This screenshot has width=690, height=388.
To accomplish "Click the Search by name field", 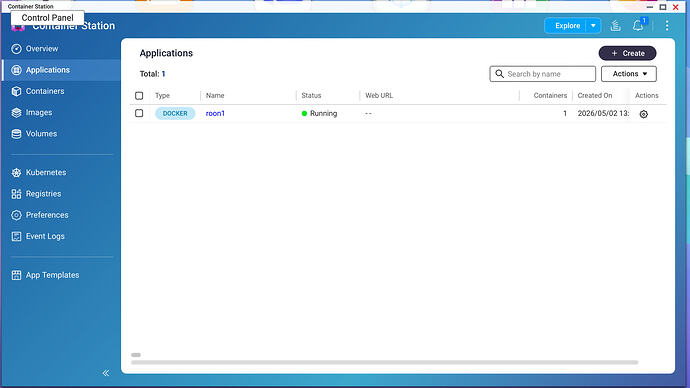I will coord(543,74).
